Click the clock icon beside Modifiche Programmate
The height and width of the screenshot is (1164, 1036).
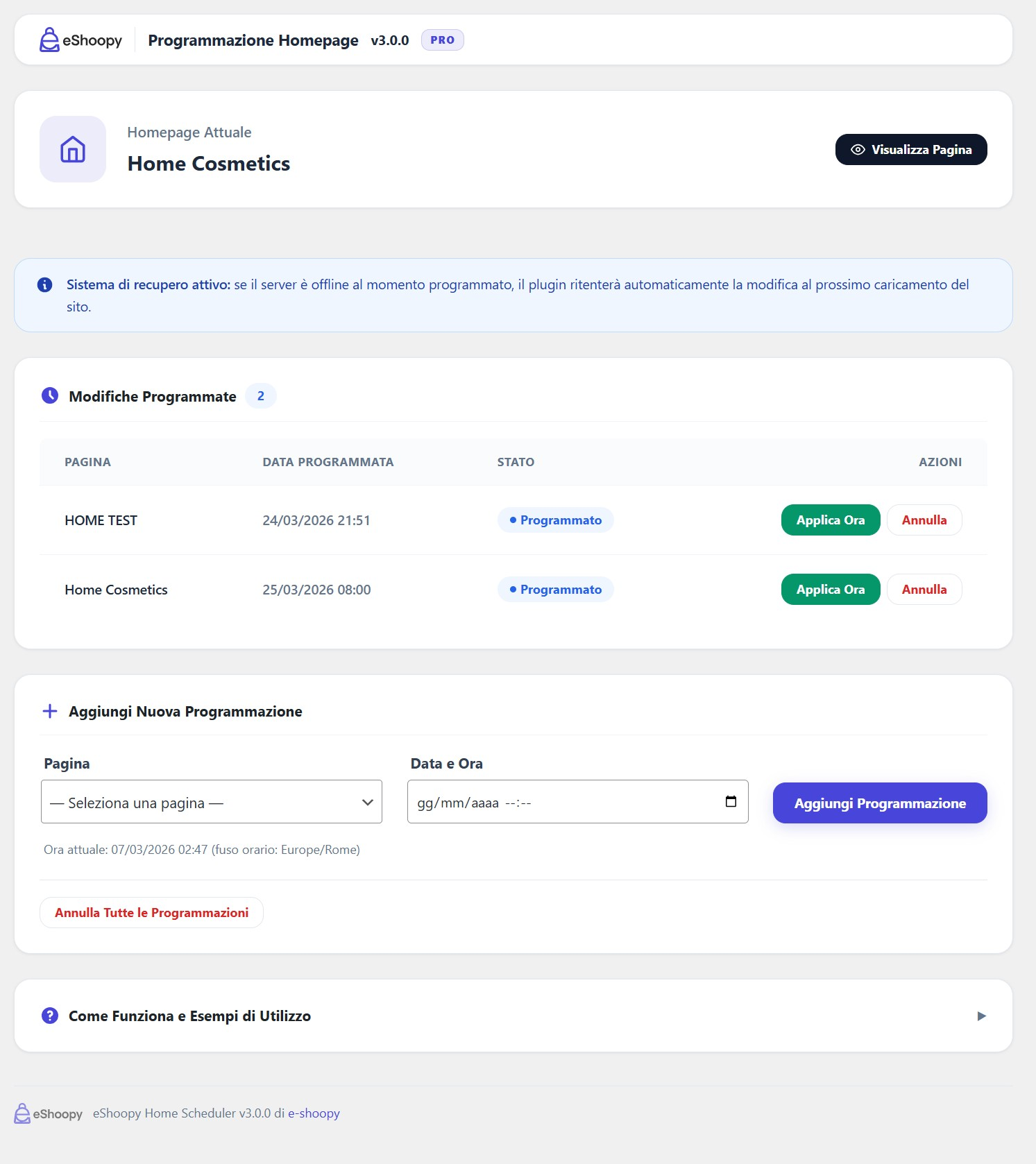coord(50,395)
